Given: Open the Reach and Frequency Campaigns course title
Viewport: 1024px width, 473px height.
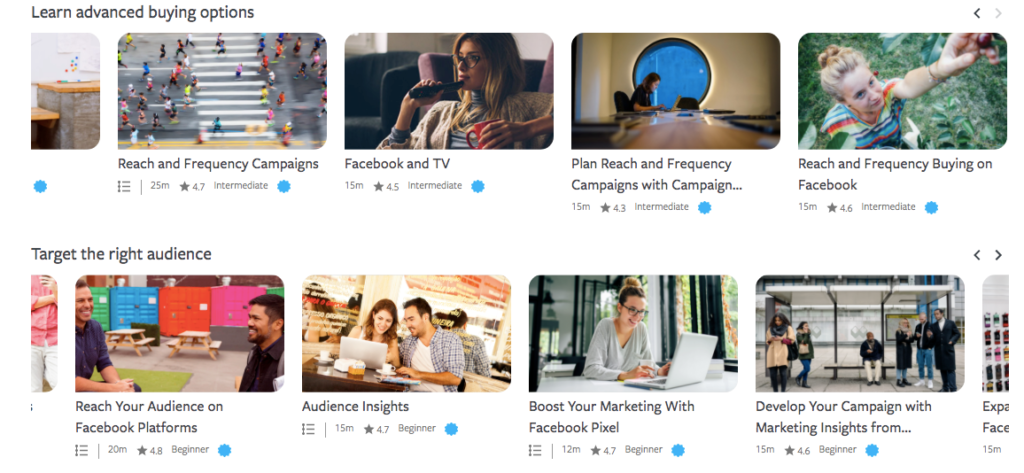Looking at the screenshot, I should click(x=218, y=163).
